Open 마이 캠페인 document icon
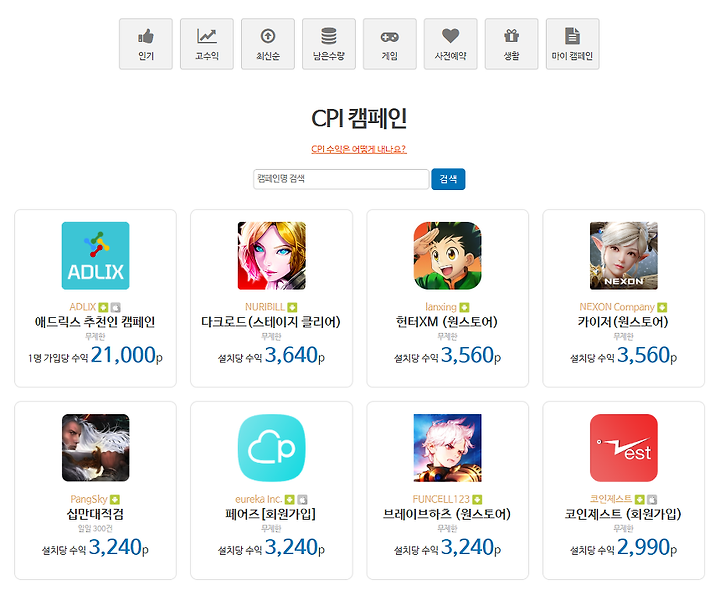 pos(573,44)
